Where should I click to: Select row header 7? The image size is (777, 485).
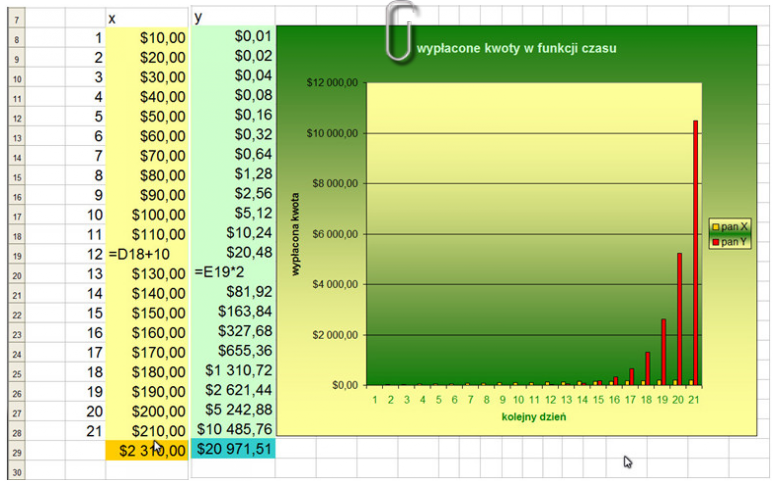[17, 18]
